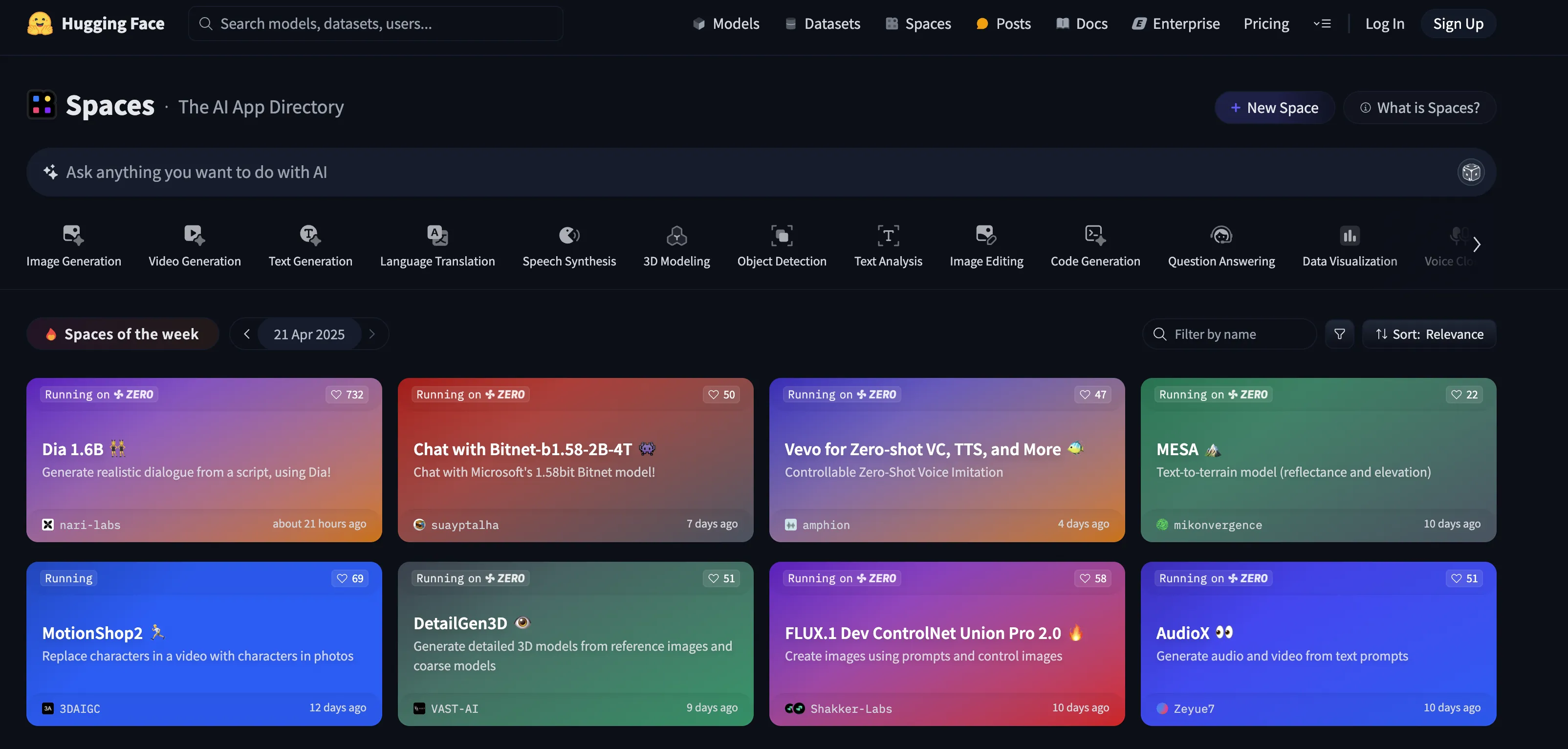Select the Video Generation category icon
Screen dimensions: 1568x749
[195, 235]
